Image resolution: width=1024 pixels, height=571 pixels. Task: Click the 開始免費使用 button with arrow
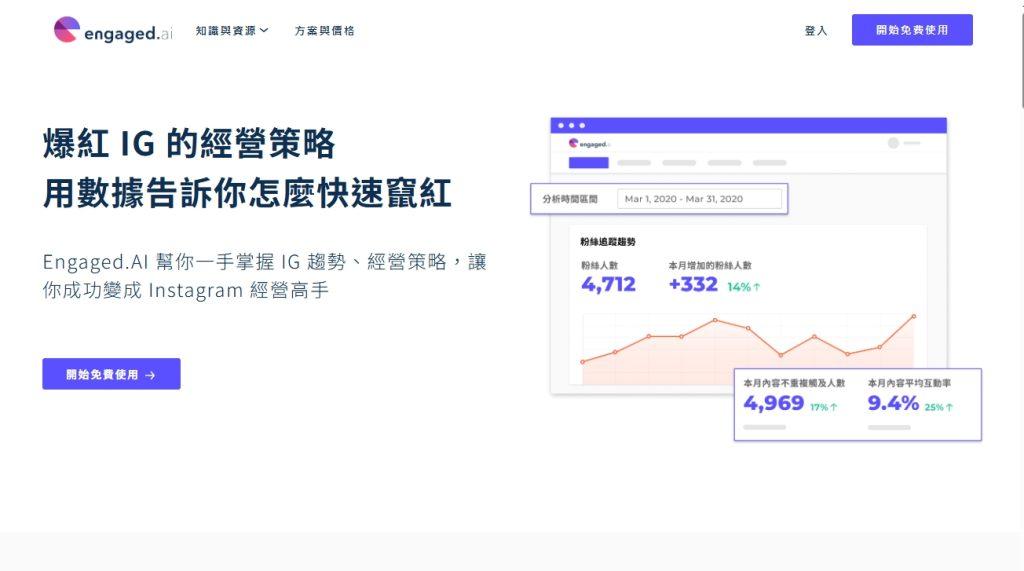pyautogui.click(x=111, y=374)
